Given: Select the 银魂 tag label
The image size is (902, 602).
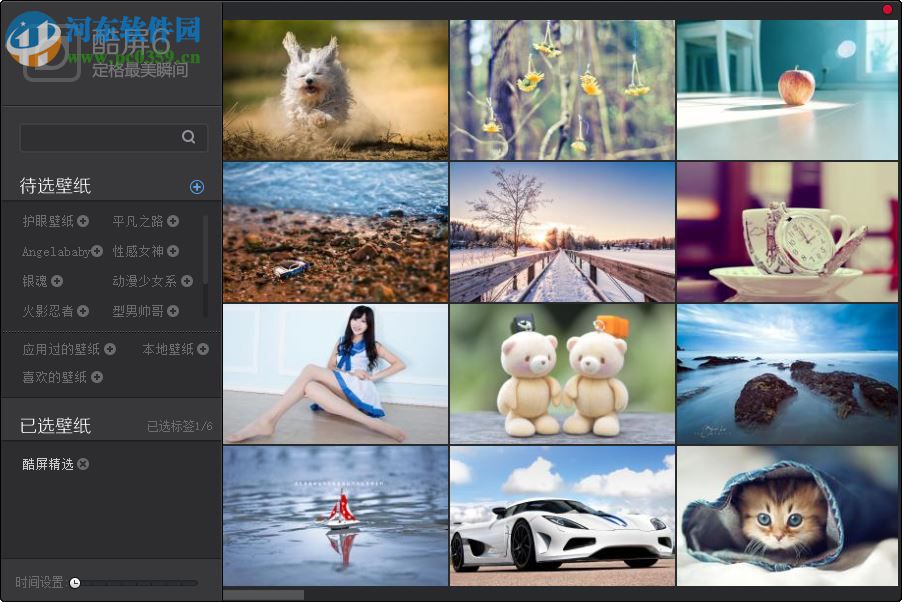Looking at the screenshot, I should coord(35,281).
